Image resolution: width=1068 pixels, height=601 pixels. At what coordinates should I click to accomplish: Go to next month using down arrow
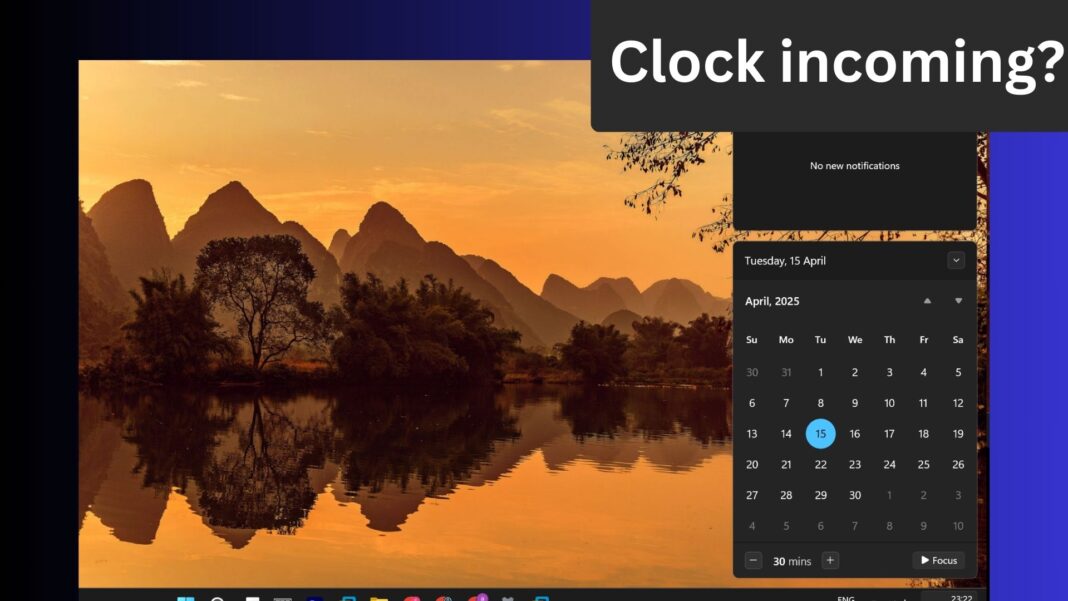tap(958, 301)
